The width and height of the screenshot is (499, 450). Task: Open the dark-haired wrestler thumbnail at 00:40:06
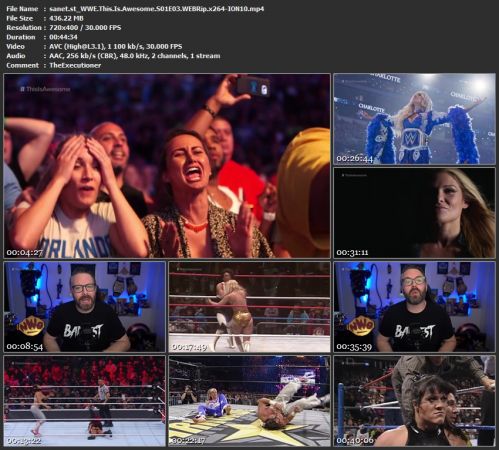pos(415,401)
